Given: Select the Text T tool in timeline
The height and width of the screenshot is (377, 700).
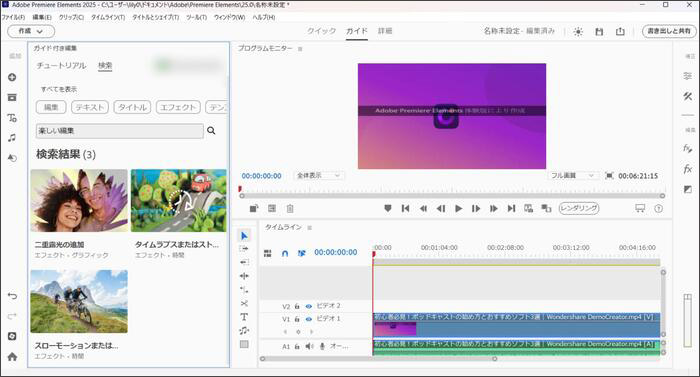Looking at the screenshot, I should click(244, 317).
